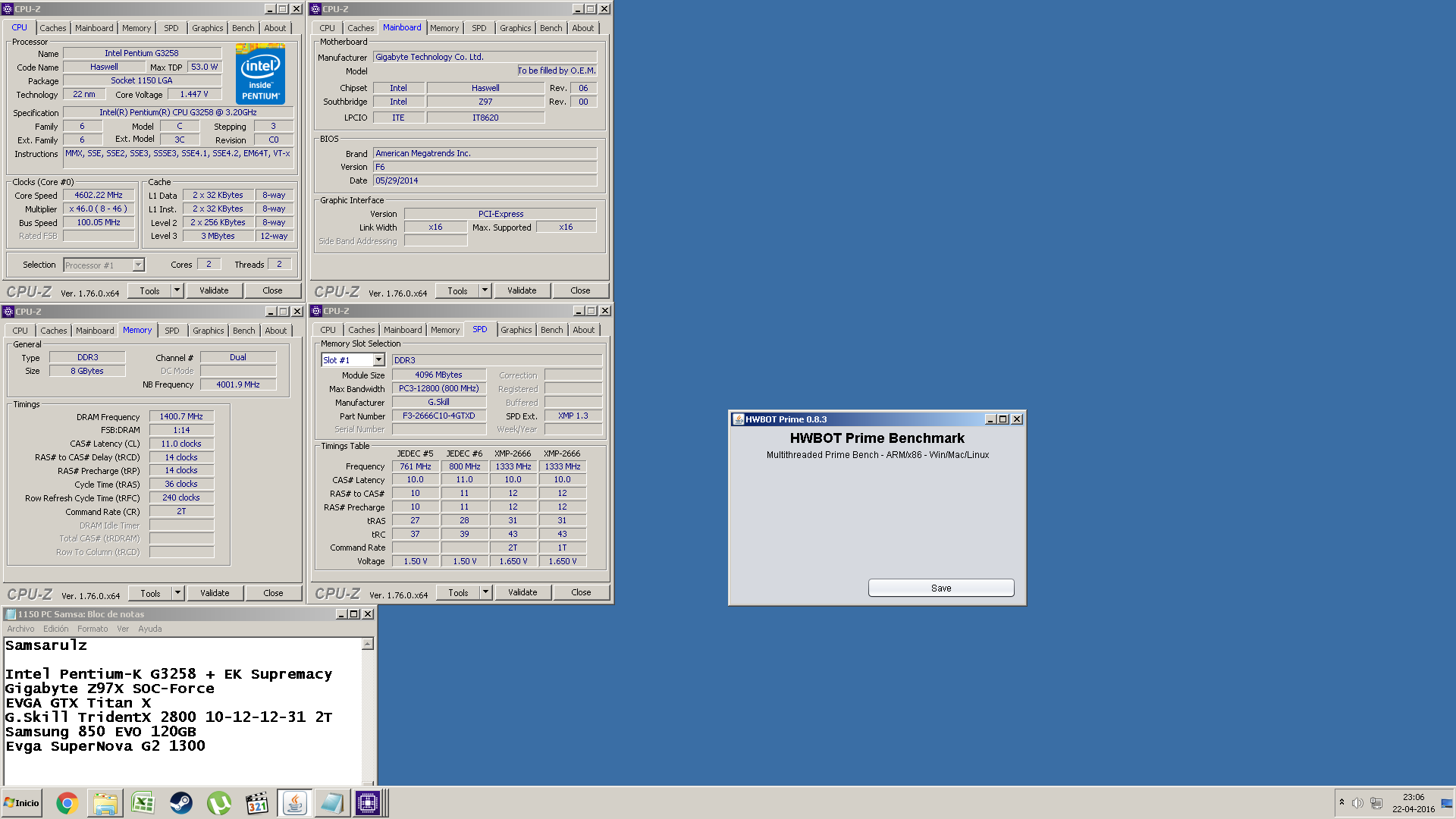Click inside Notepad text on Samsarulz line
The height and width of the screenshot is (819, 1456).
click(46, 645)
